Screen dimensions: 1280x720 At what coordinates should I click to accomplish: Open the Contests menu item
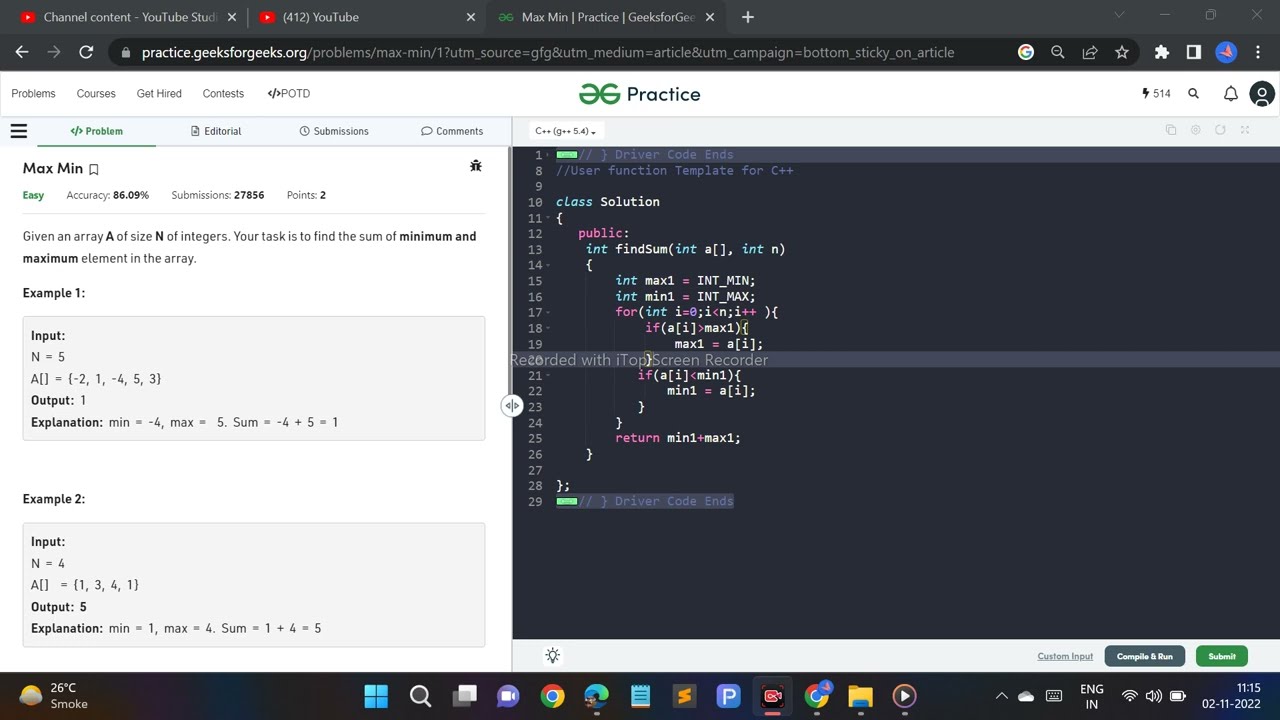pyautogui.click(x=223, y=94)
